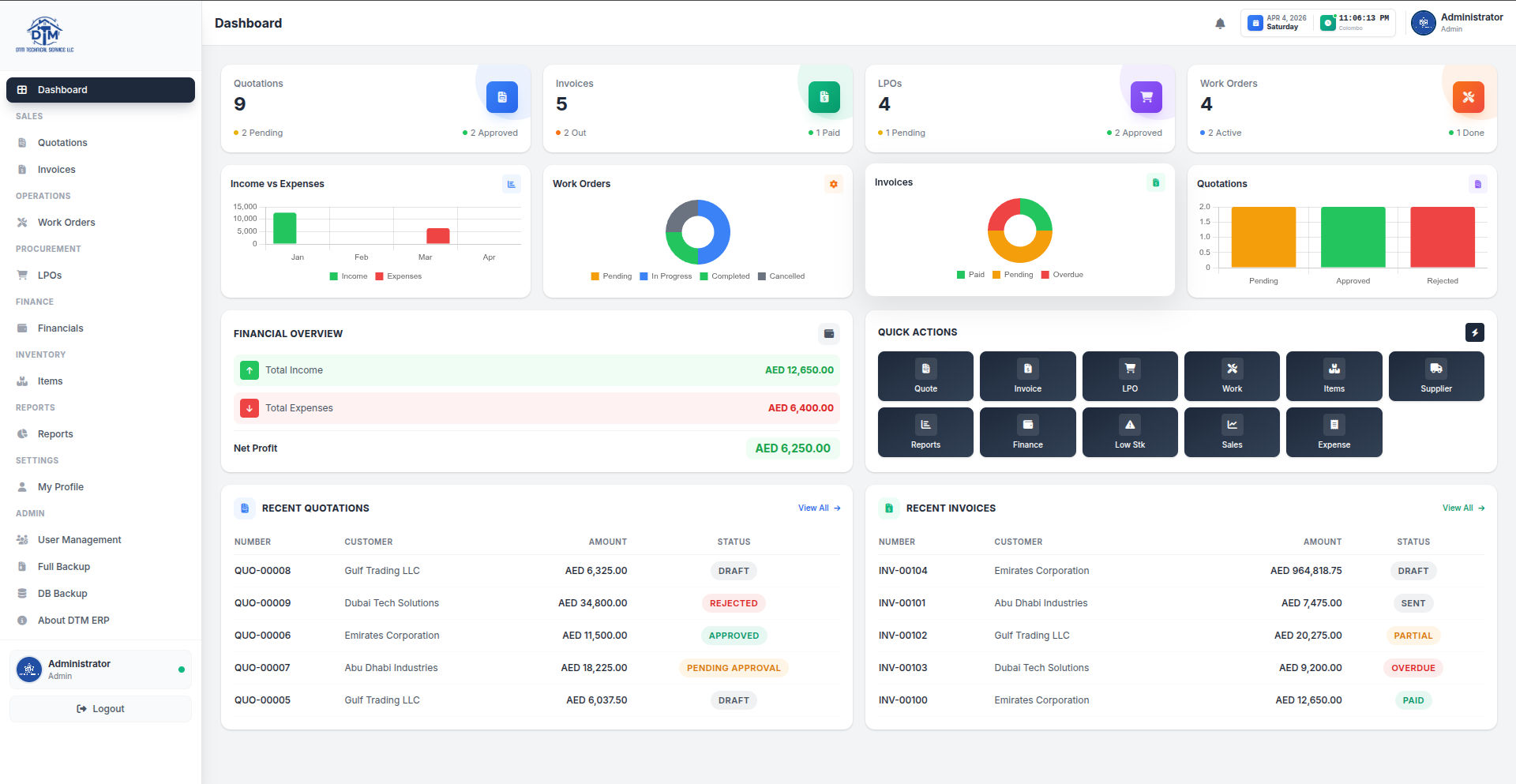1516x784 pixels.
Task: Open Financials in the sidebar
Action: 100,328
